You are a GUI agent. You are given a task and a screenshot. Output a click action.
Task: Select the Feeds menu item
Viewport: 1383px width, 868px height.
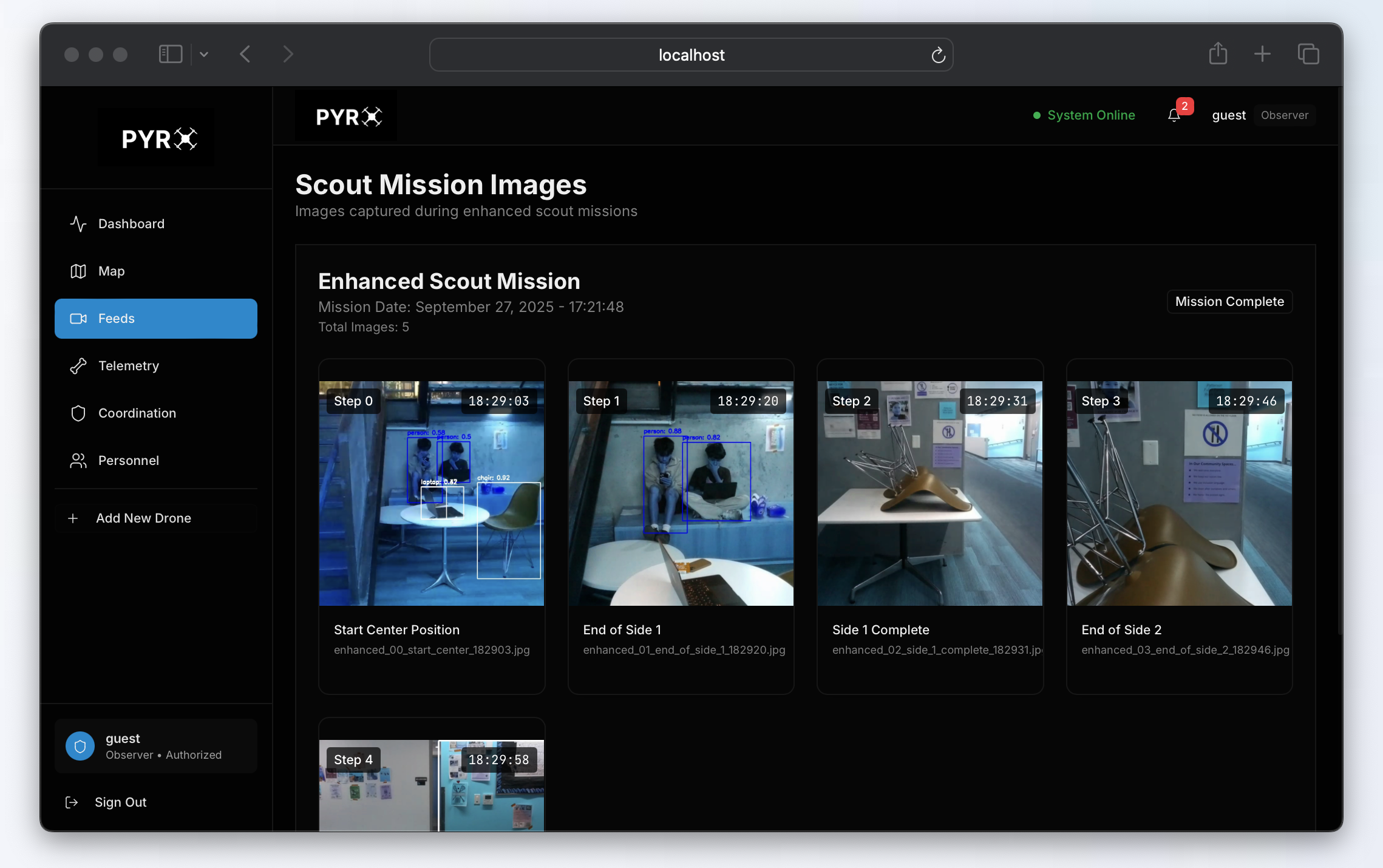click(x=156, y=319)
